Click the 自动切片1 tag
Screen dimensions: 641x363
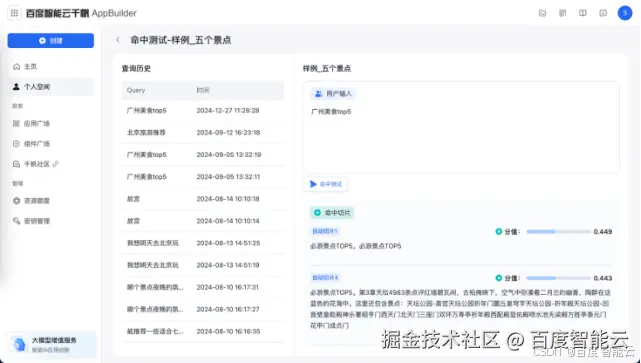(325, 231)
